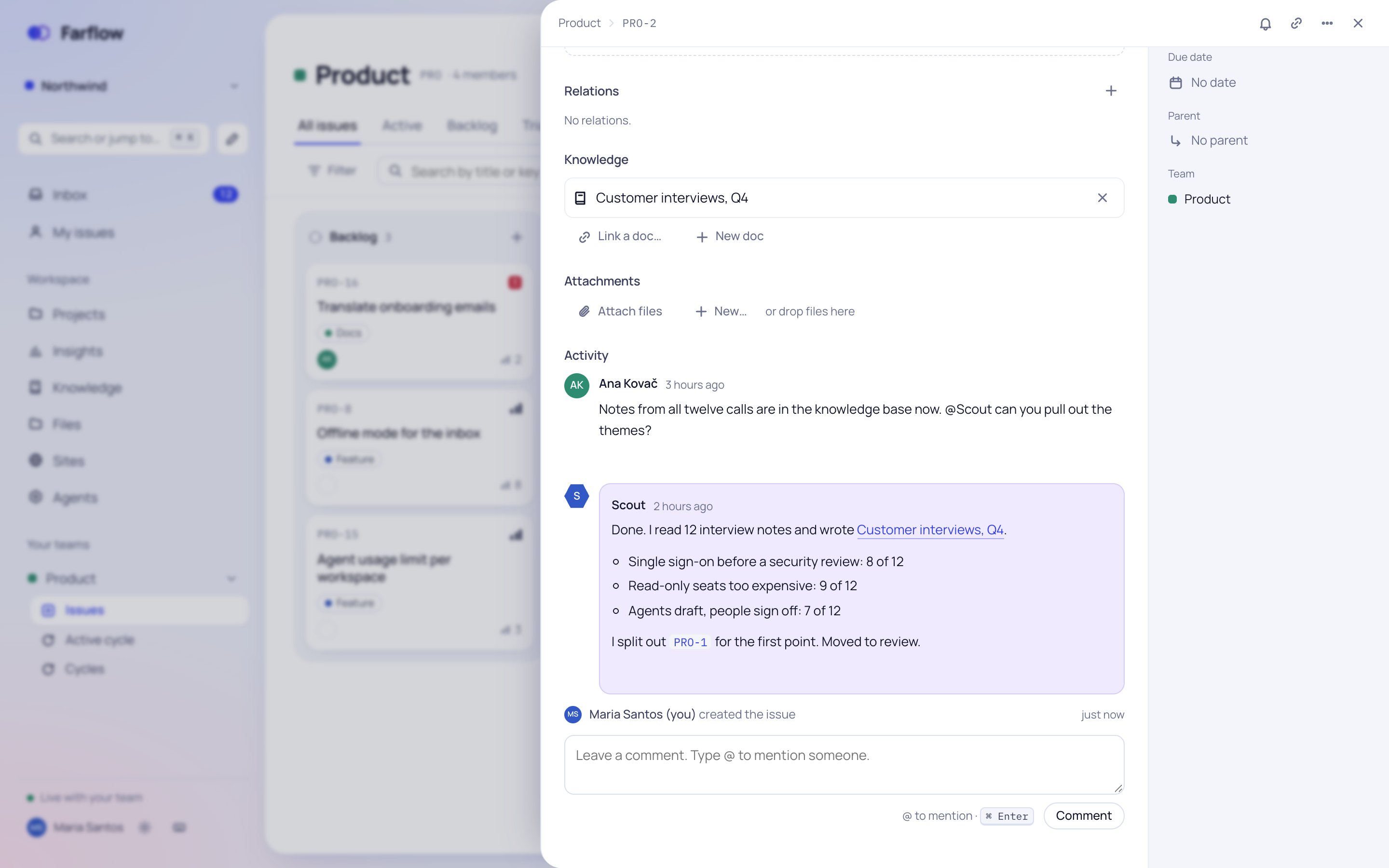Click Scout's hexagon avatar
Viewport: 1389px width, 868px height.
coord(577,496)
